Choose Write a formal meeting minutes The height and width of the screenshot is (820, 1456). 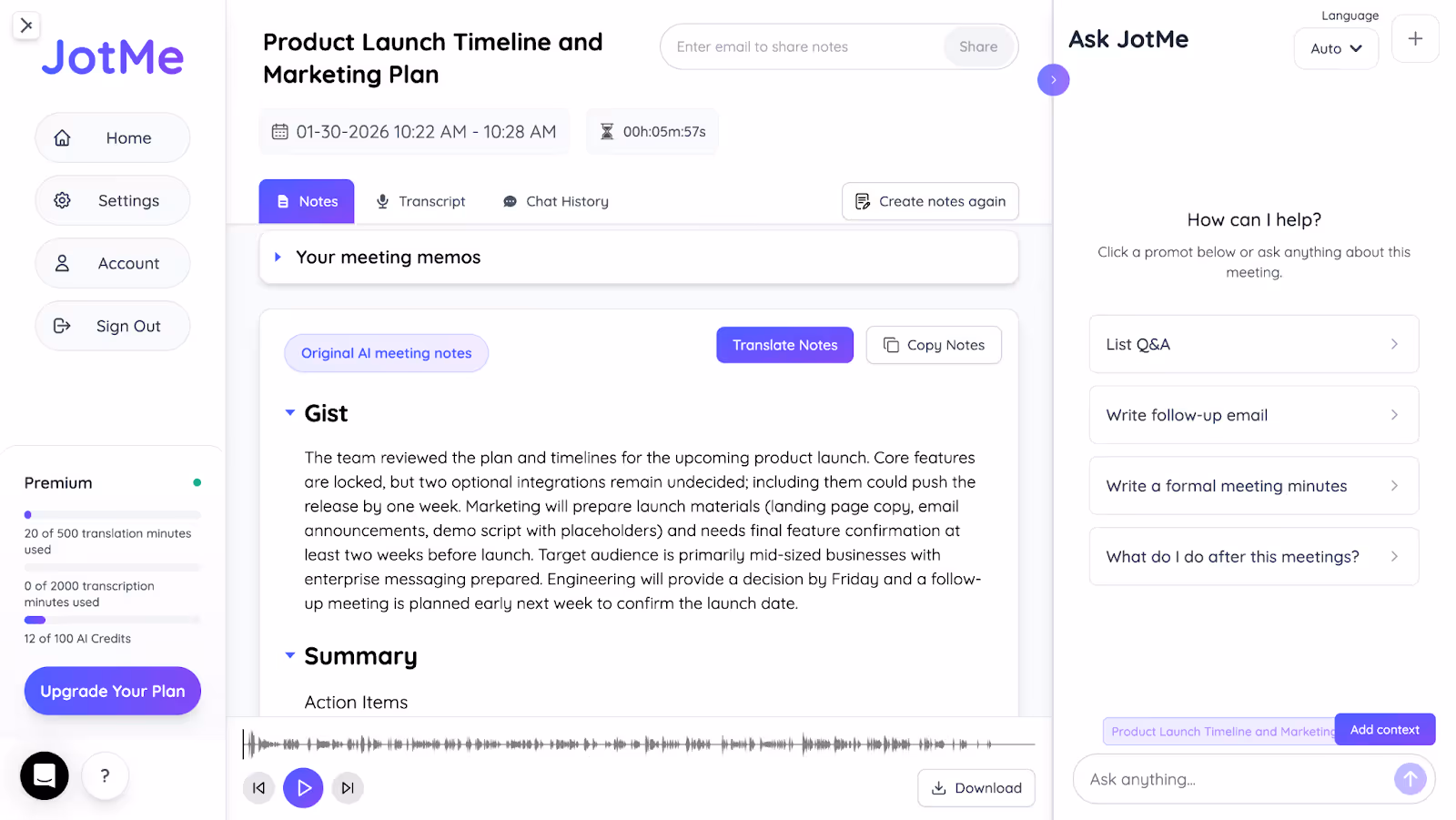(x=1254, y=486)
